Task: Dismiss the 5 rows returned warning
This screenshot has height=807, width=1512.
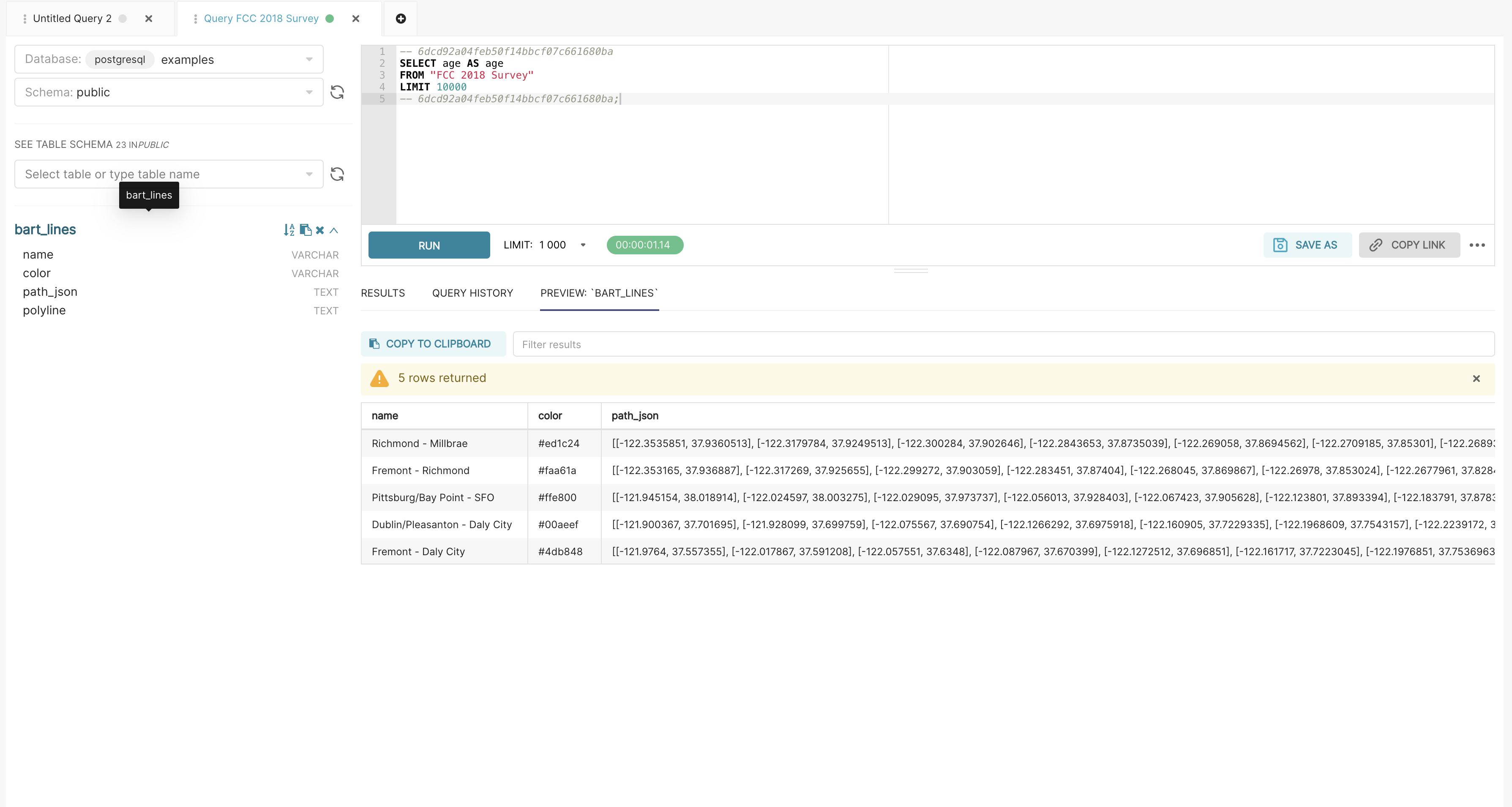Action: 1477,379
